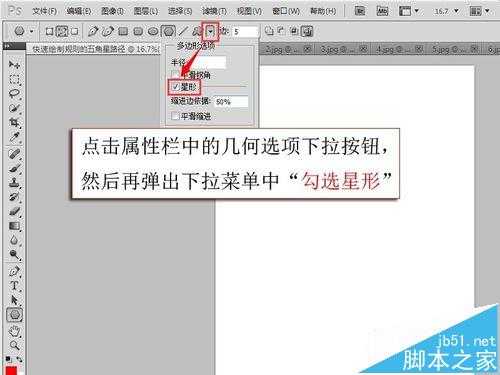500x375 pixels.
Task: Click the red foreground color swatch
Action: point(11,370)
